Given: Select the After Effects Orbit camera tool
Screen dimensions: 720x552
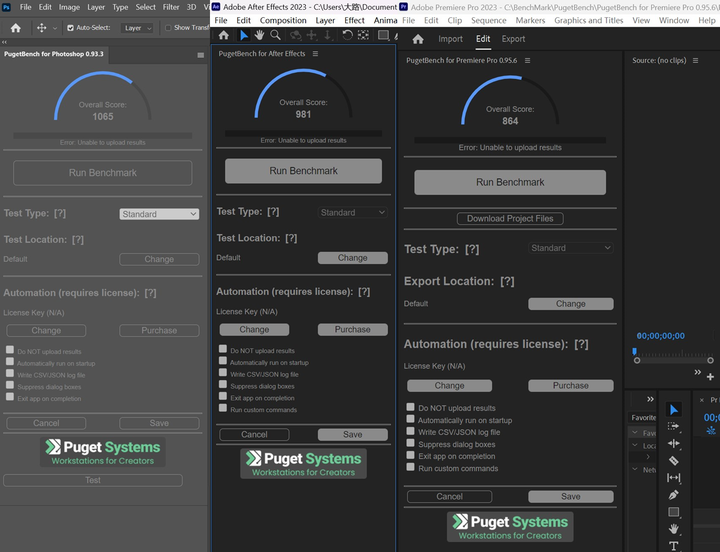Looking at the screenshot, I should tap(295, 35).
